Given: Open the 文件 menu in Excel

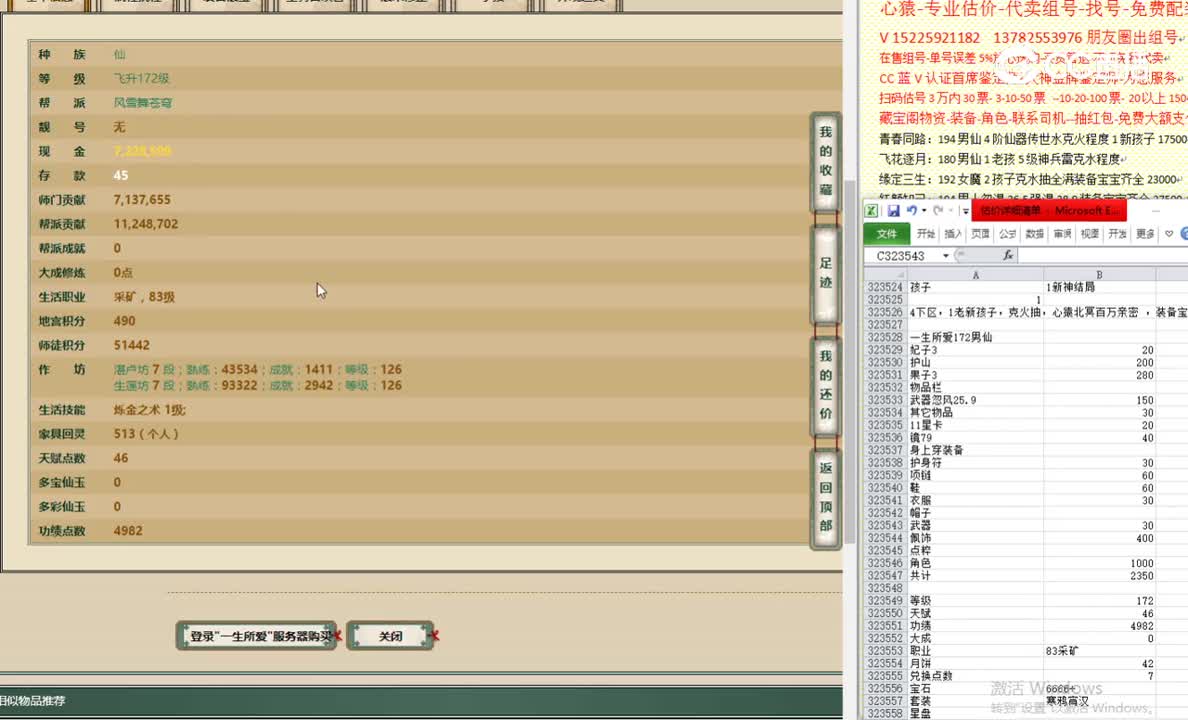Looking at the screenshot, I should click(888, 234).
